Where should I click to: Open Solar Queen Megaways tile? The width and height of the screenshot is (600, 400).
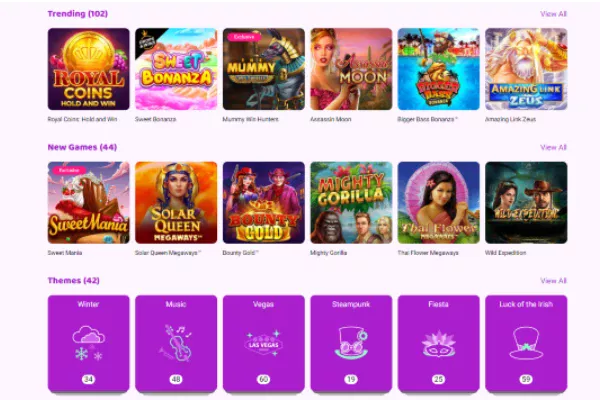tap(176, 202)
